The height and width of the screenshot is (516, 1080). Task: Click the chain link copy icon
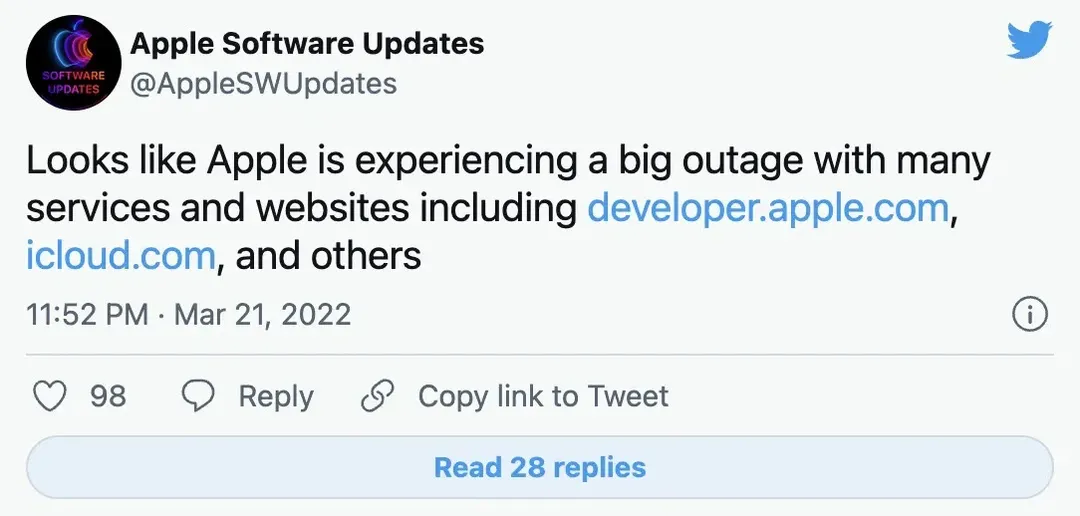click(x=377, y=397)
